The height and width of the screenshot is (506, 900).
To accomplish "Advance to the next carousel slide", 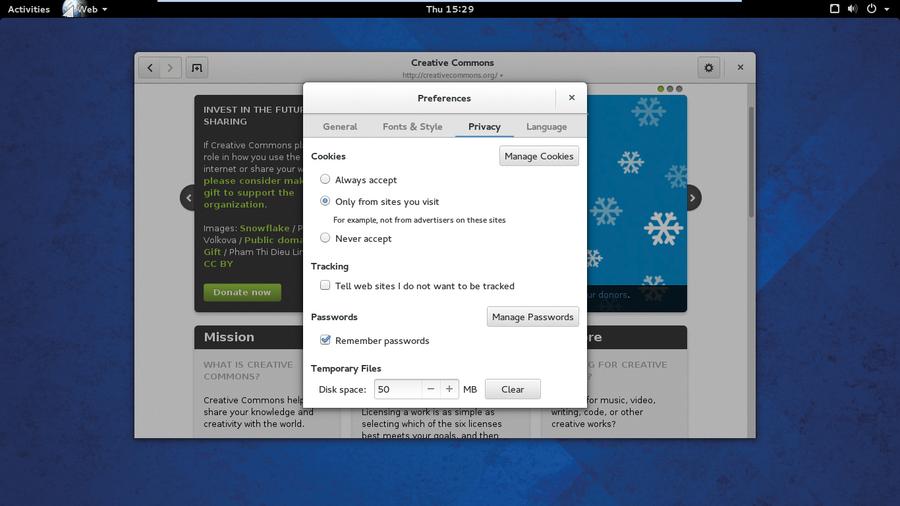I will [693, 198].
